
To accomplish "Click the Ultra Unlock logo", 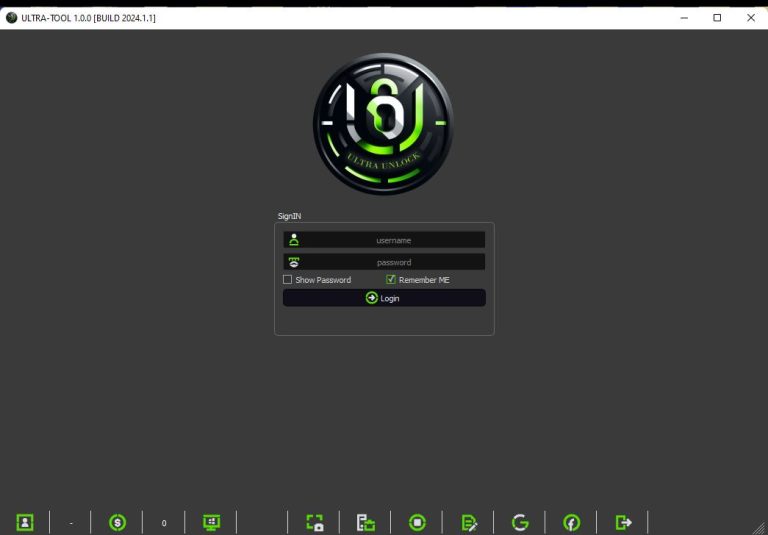I will (x=383, y=123).
